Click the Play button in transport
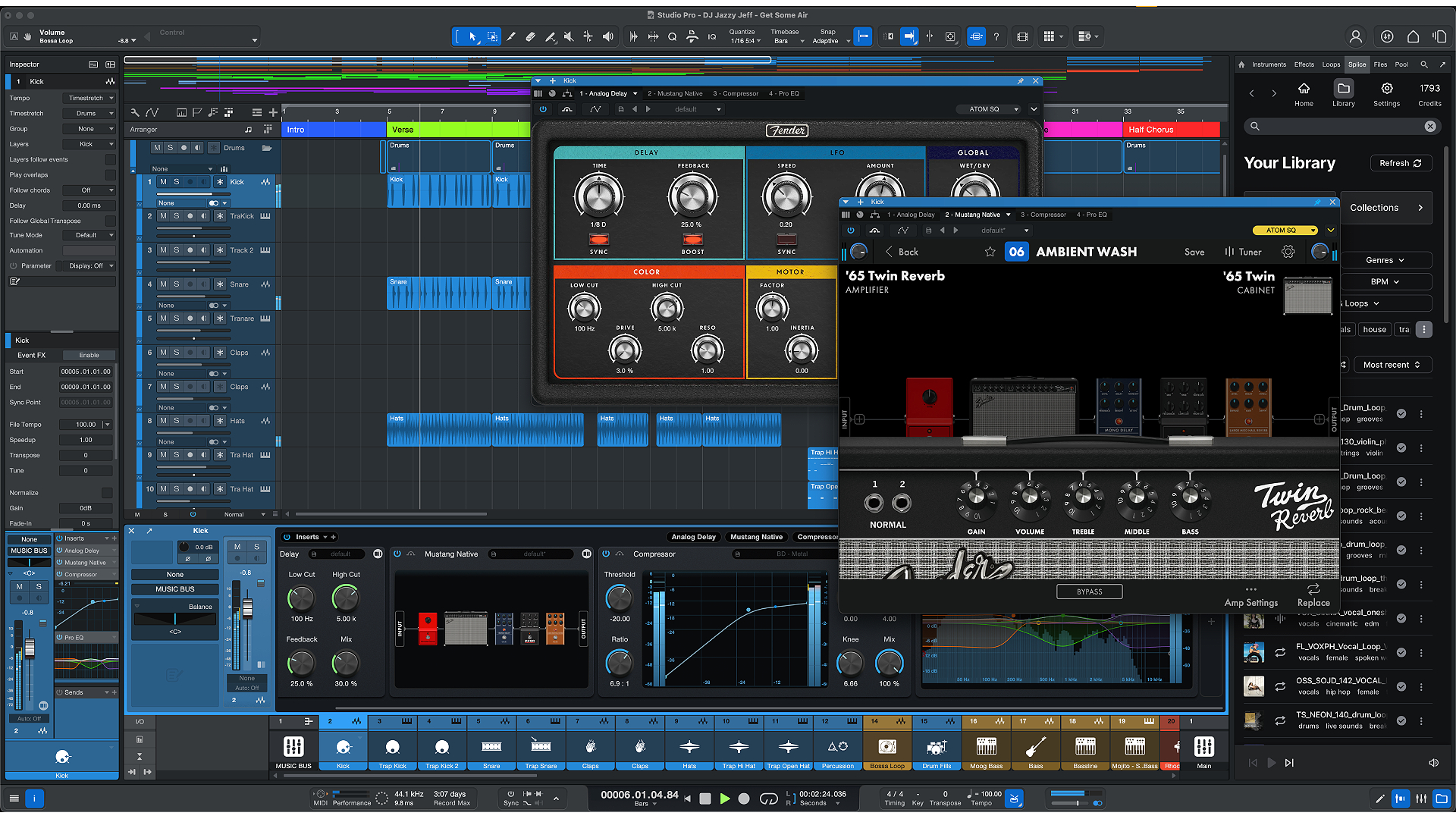The width and height of the screenshot is (1456, 819). [724, 799]
